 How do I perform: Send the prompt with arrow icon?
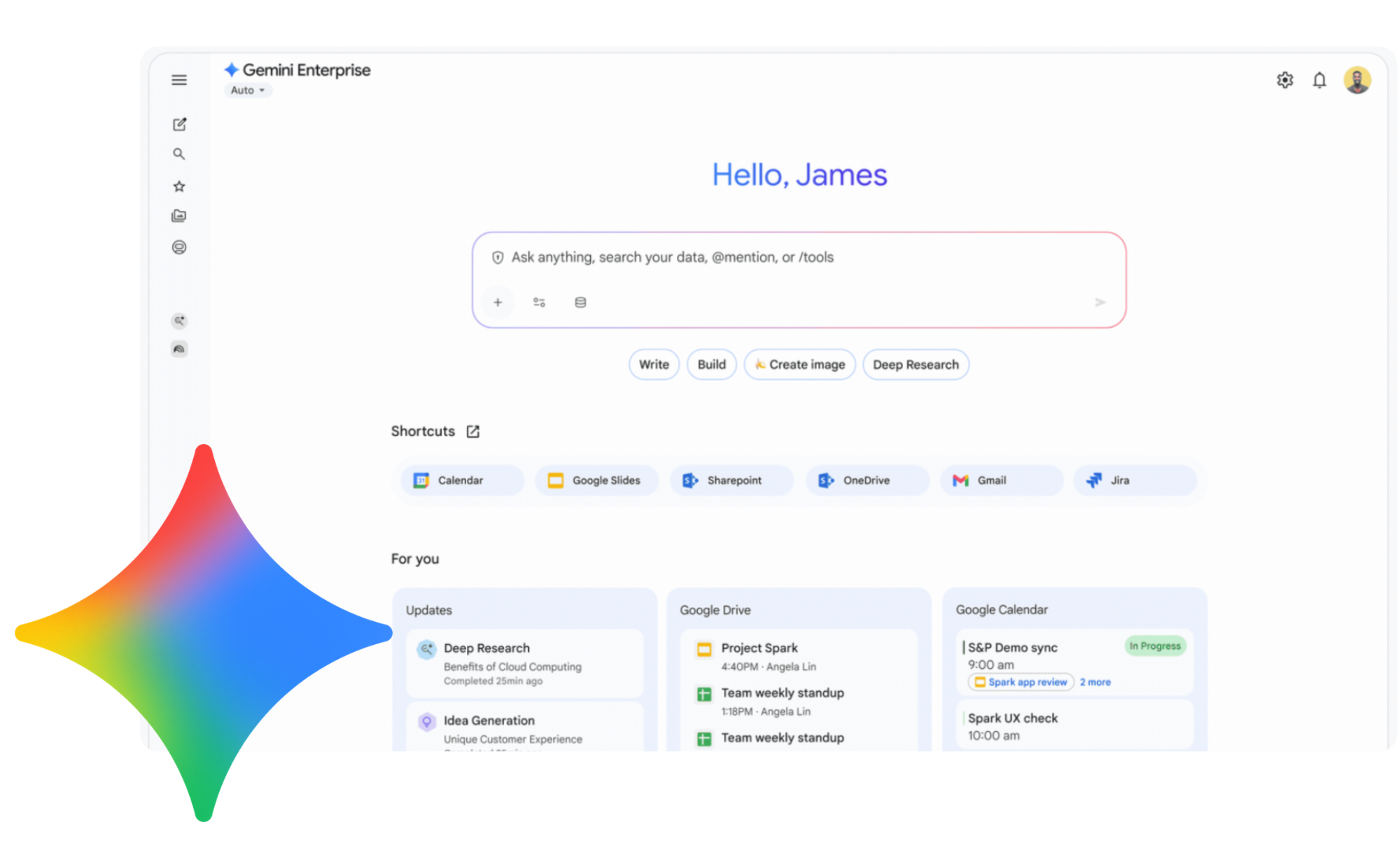pyautogui.click(x=1100, y=303)
